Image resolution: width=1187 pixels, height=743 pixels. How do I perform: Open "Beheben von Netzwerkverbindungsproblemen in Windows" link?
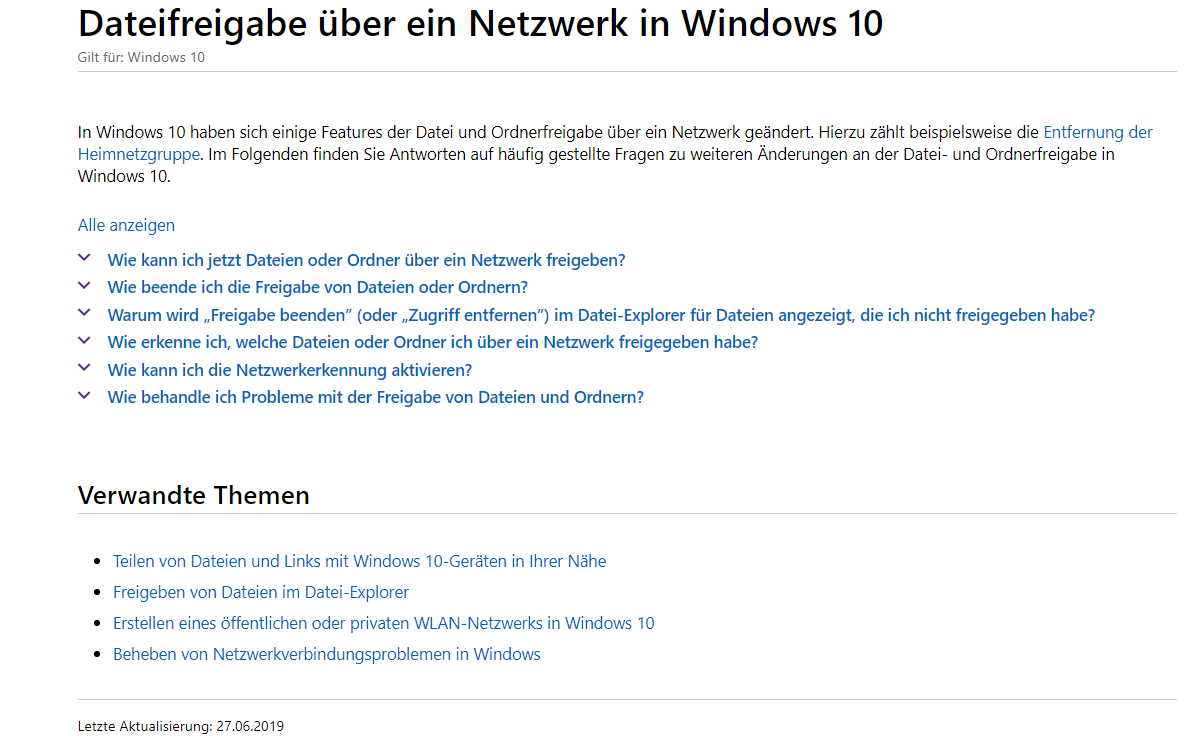(x=327, y=654)
